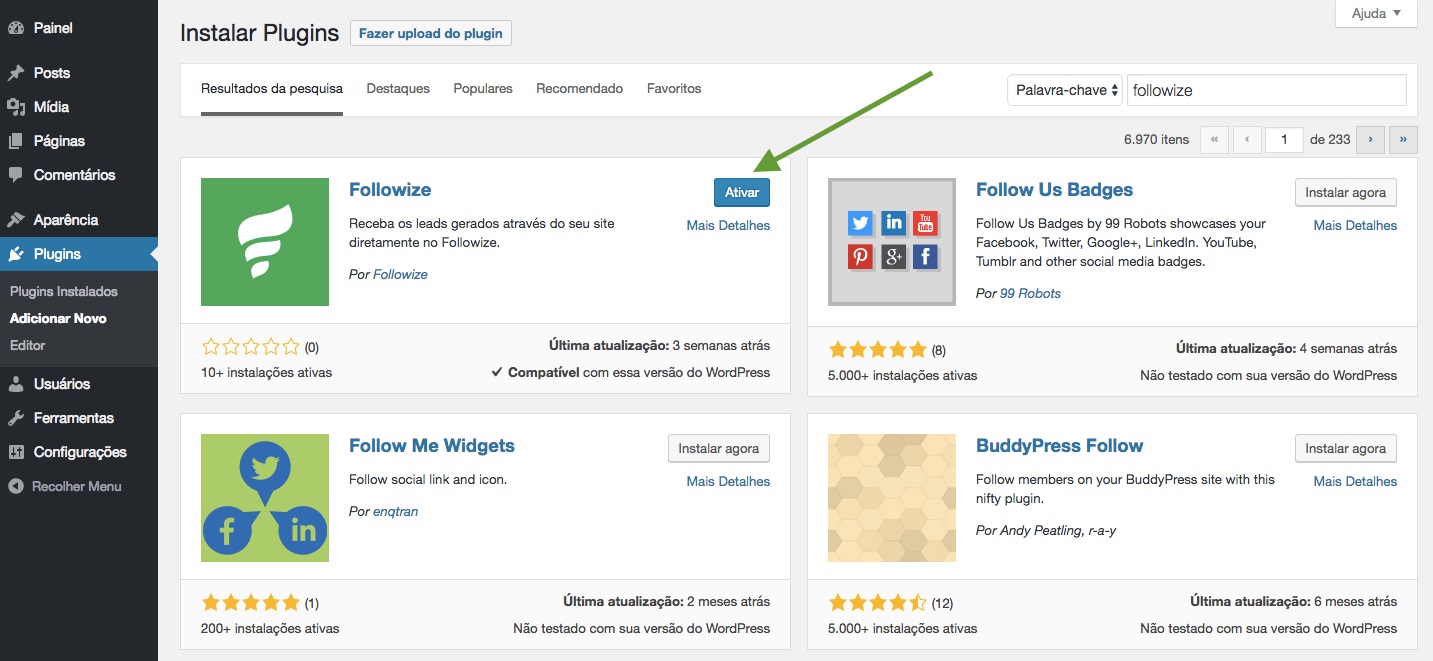Install BuddyPress Follow with Instalar agora

1346,449
